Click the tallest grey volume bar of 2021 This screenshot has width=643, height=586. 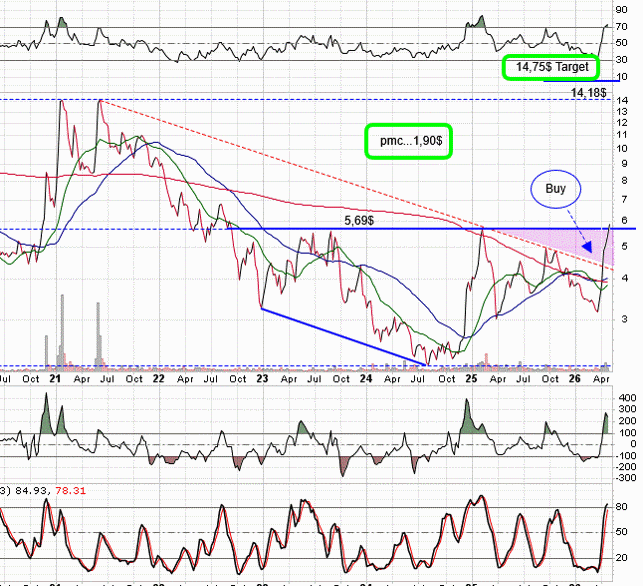(x=62, y=328)
